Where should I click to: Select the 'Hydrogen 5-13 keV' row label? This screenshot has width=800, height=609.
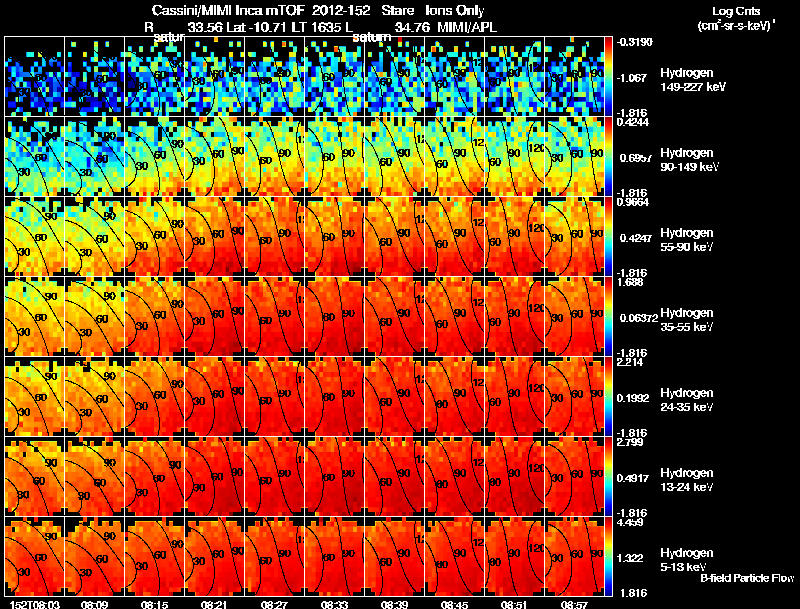pos(687,560)
